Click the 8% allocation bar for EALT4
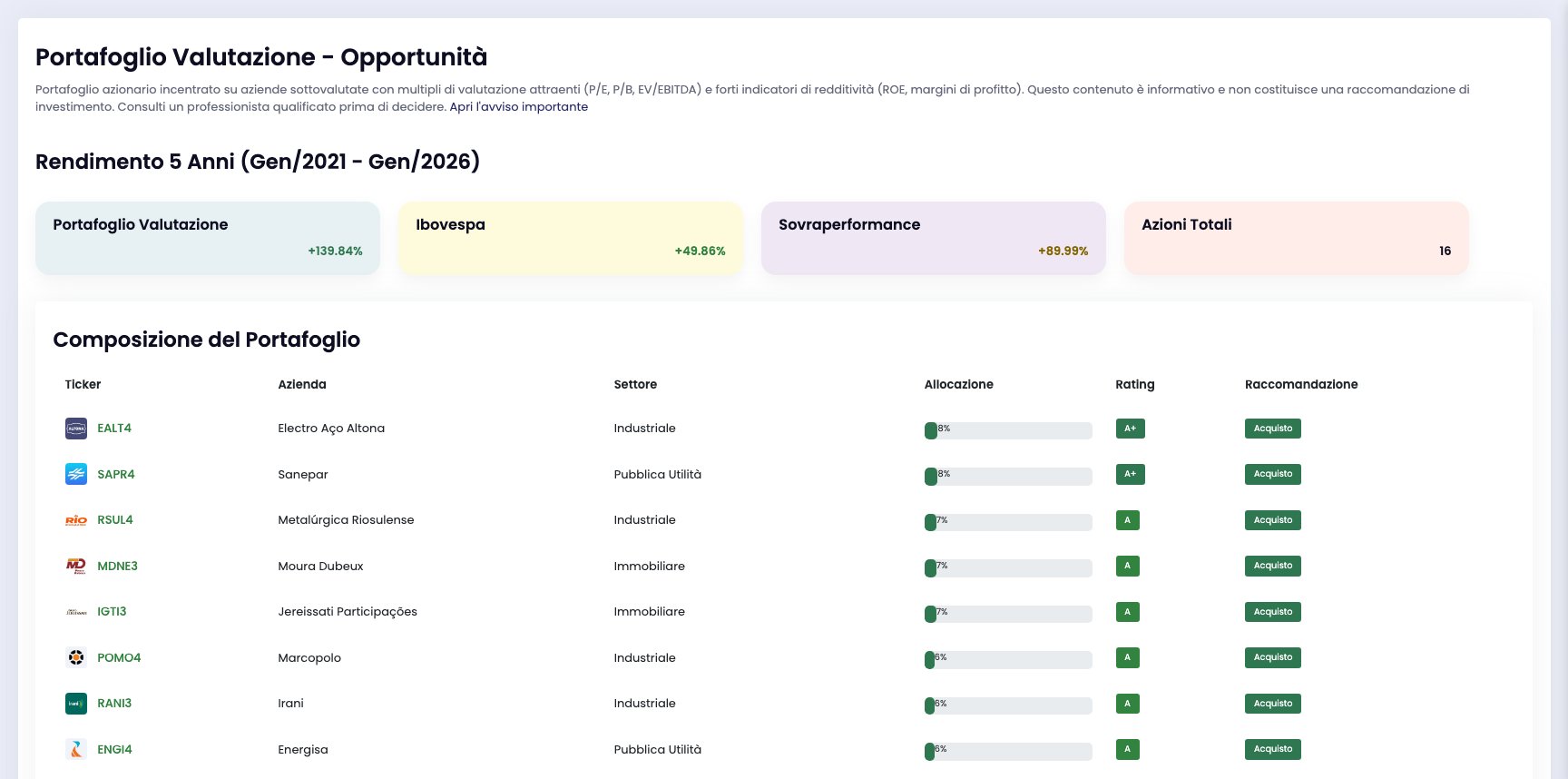Image resolution: width=1568 pixels, height=779 pixels. (1008, 430)
